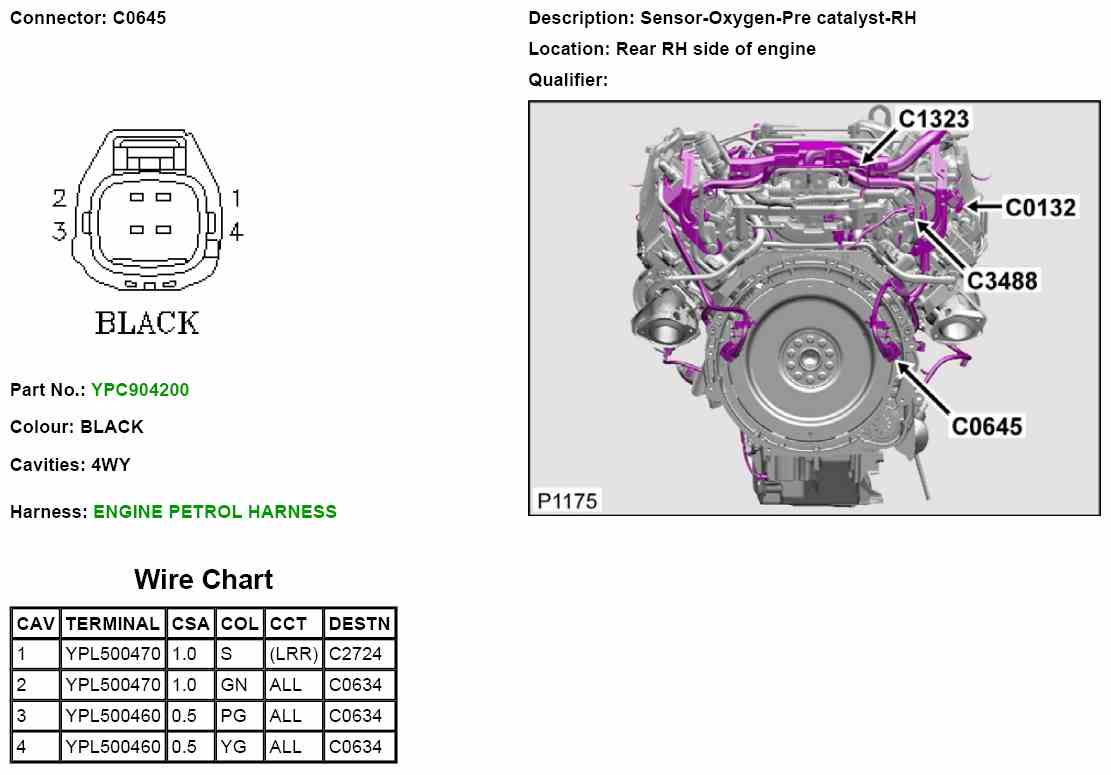
Task: Click the C1323 label in engine diagram
Action: [933, 120]
